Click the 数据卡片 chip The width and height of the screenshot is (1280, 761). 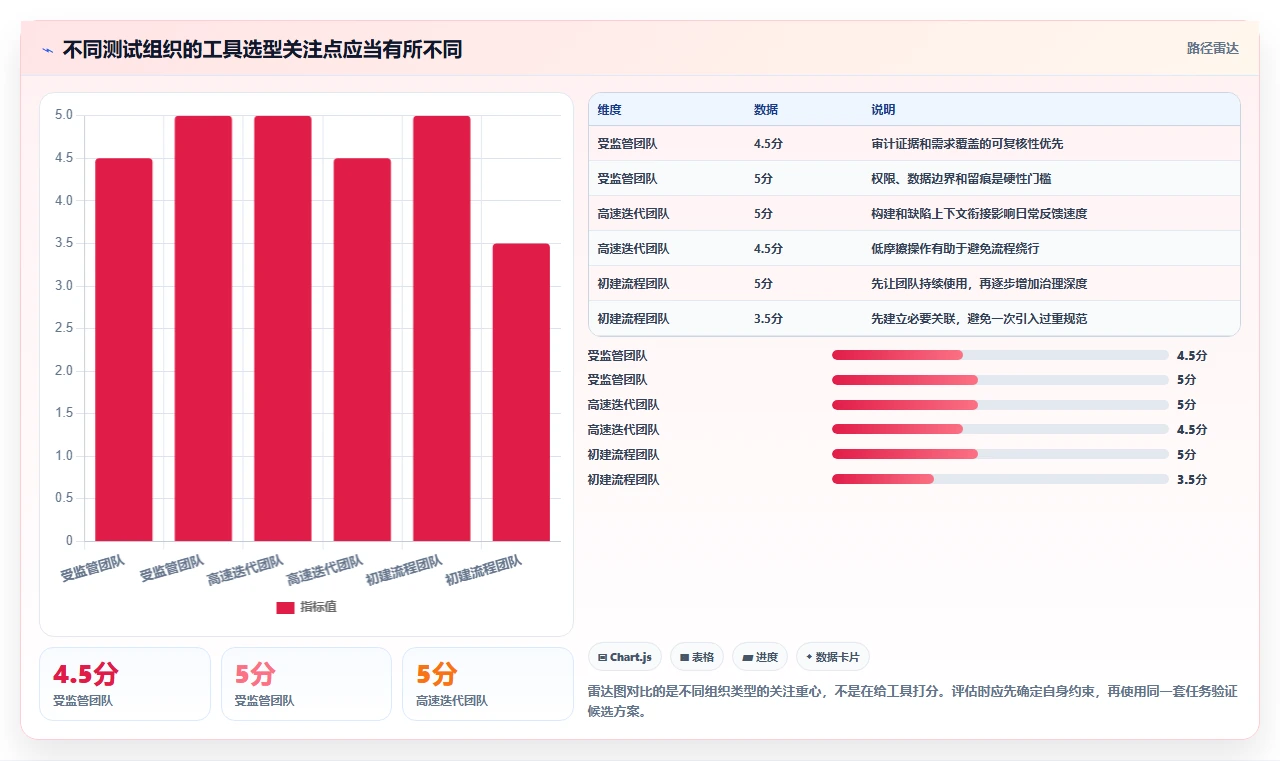(x=833, y=657)
